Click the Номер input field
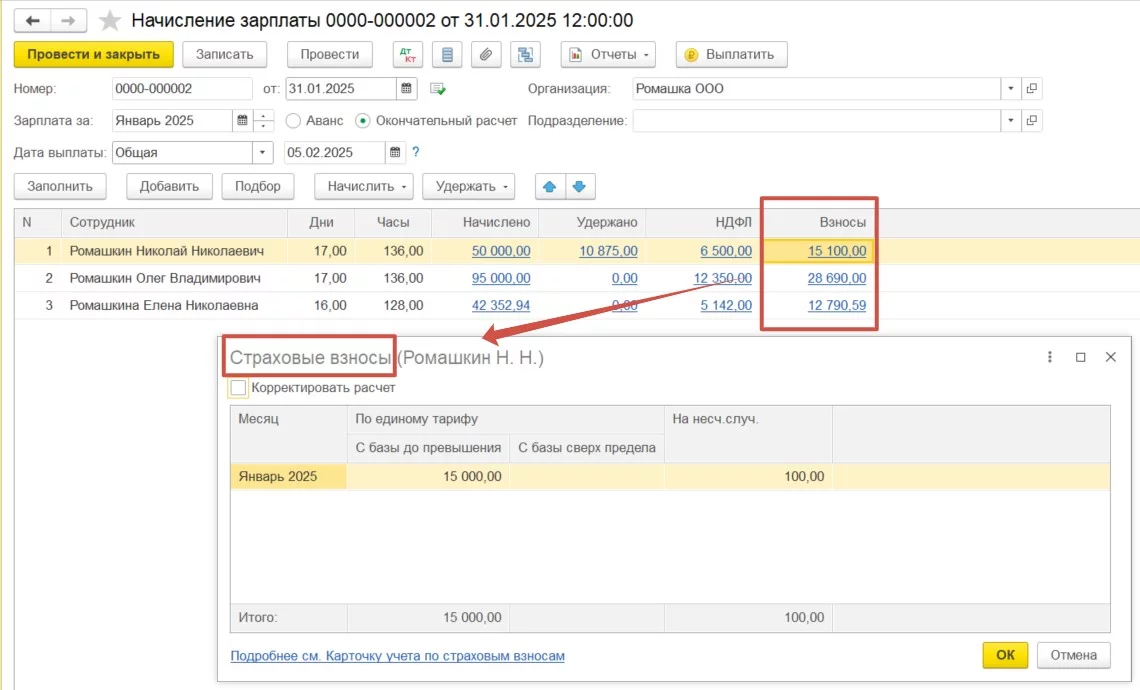 pos(181,89)
